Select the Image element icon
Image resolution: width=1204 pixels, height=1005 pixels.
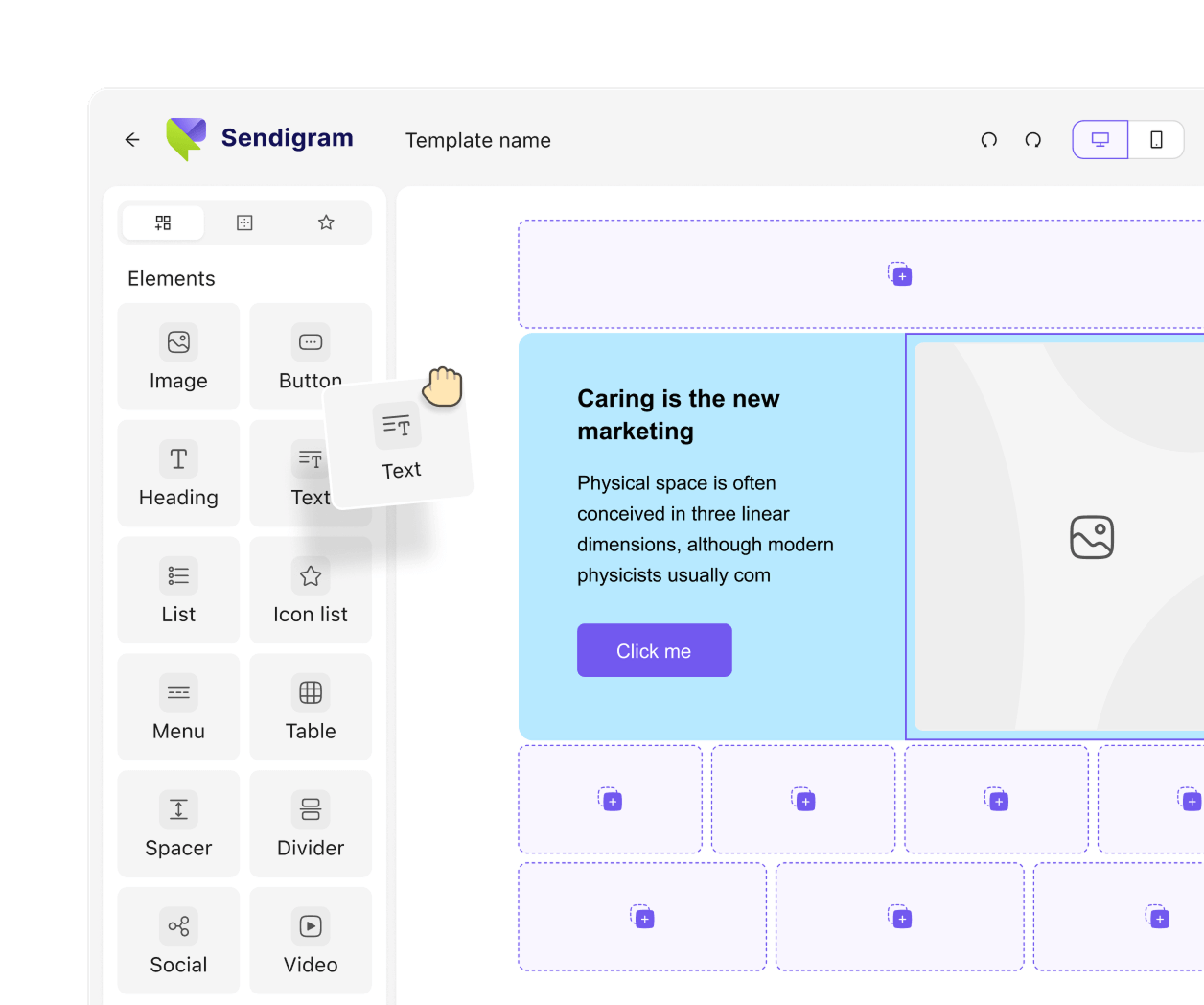point(178,341)
